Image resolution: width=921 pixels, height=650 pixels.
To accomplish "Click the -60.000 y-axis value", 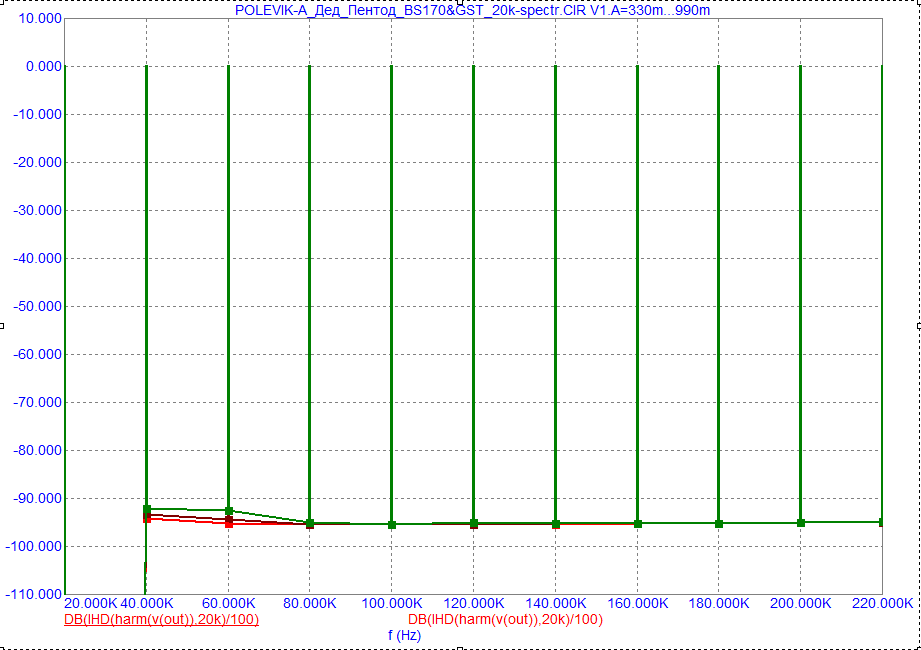I will 38,355.
